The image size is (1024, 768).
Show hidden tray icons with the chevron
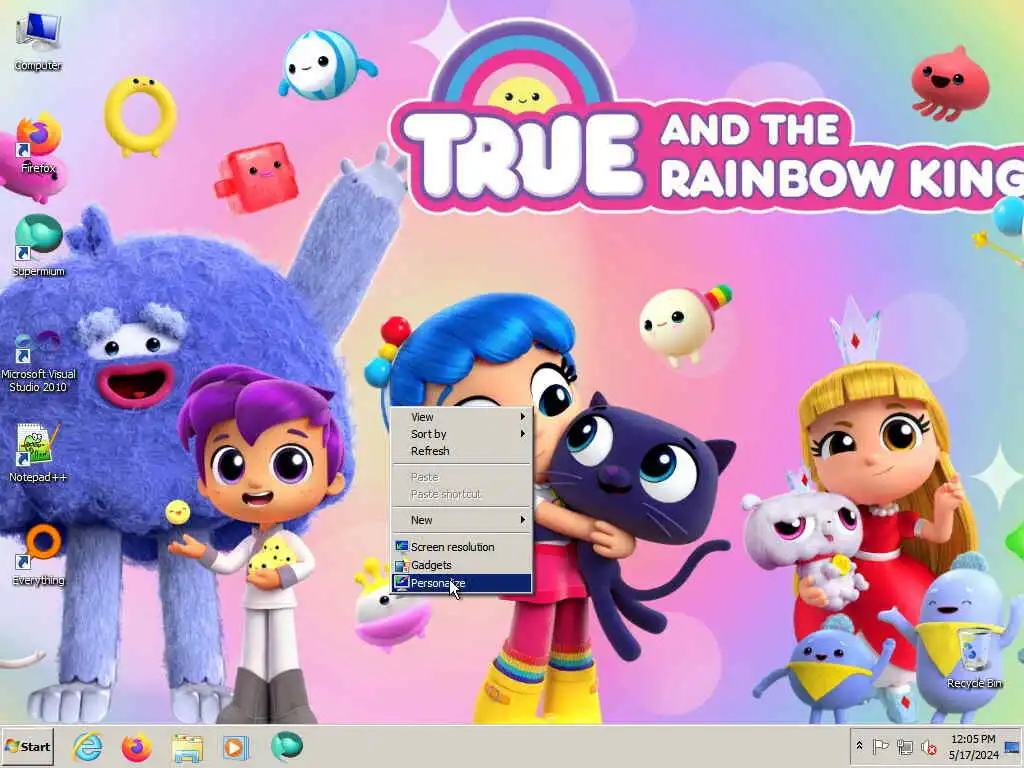click(859, 746)
